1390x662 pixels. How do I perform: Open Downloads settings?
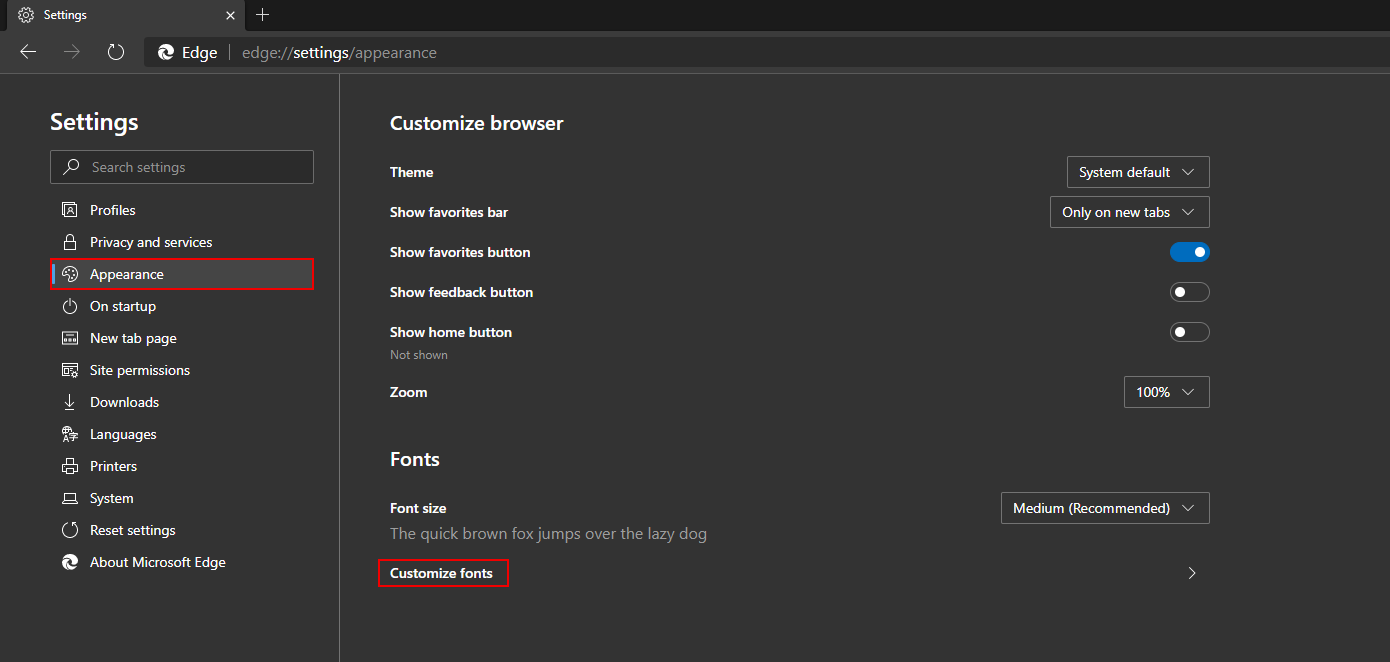[x=182, y=402]
